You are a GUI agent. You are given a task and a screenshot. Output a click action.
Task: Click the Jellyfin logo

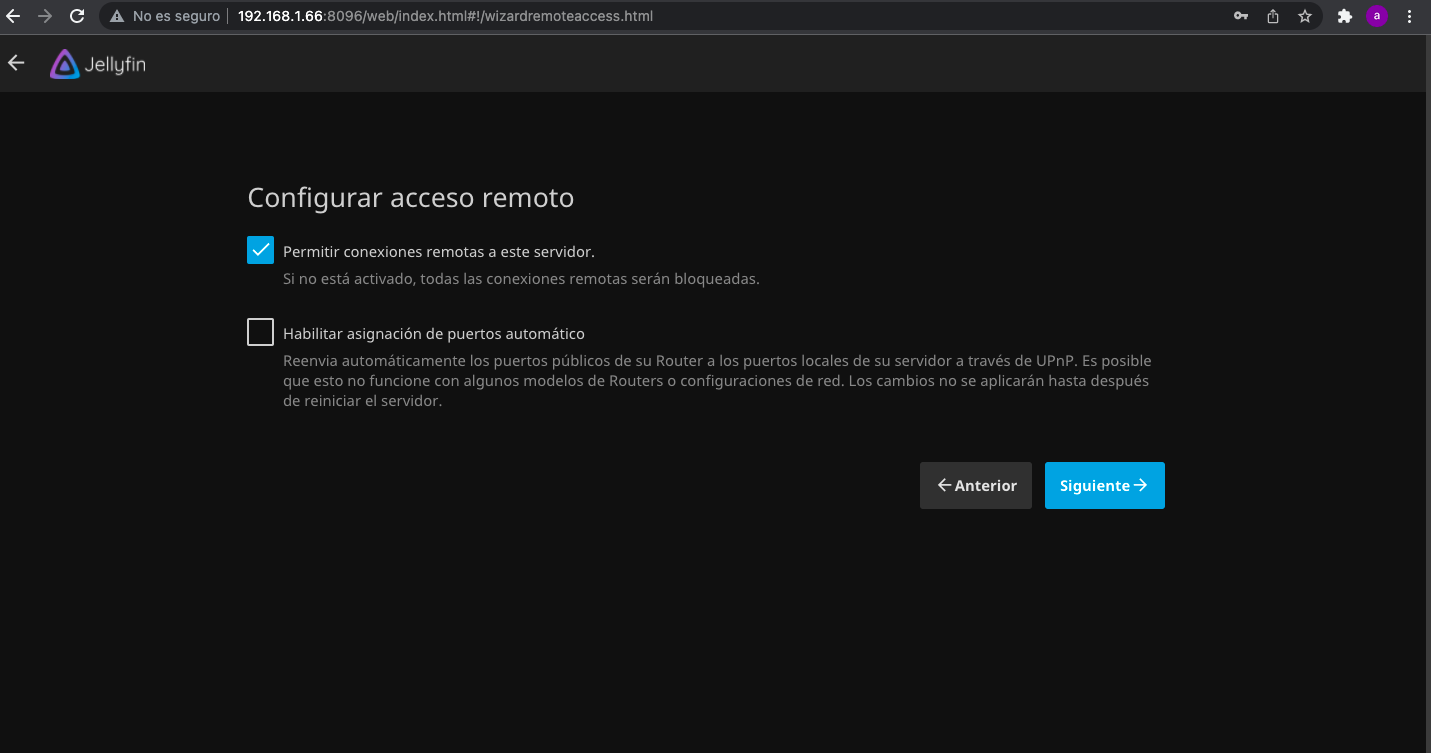(98, 65)
